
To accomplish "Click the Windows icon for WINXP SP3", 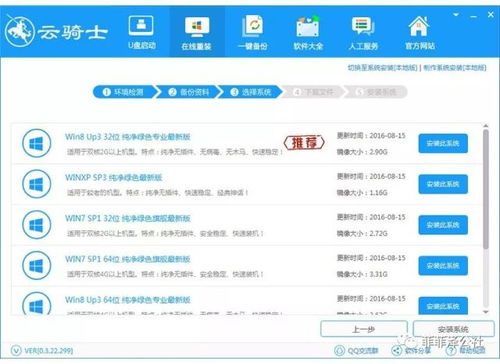I will [x=37, y=184].
